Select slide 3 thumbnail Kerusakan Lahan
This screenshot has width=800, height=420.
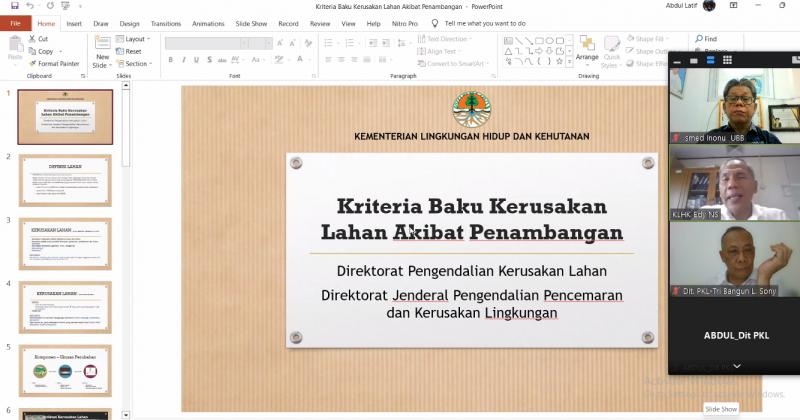pyautogui.click(x=66, y=243)
